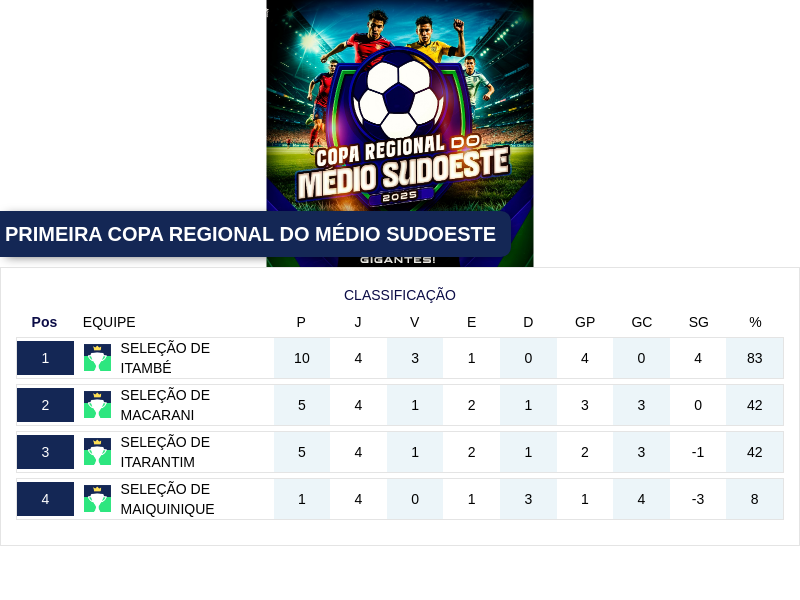The width and height of the screenshot is (800, 600).
Task: Select the position 1 badge
Action: tap(45, 358)
